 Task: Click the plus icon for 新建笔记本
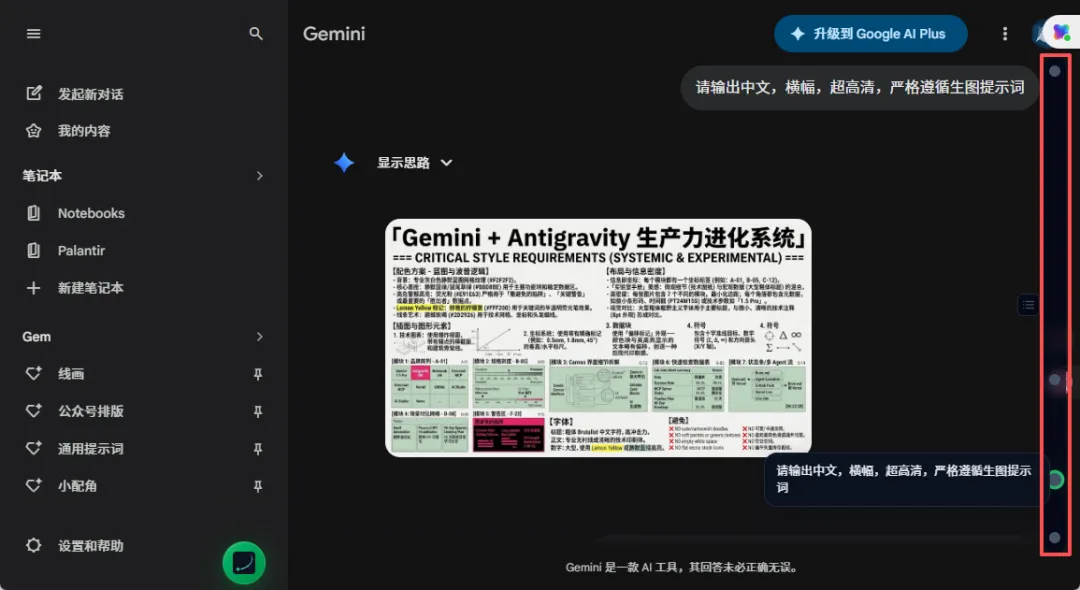[33, 288]
